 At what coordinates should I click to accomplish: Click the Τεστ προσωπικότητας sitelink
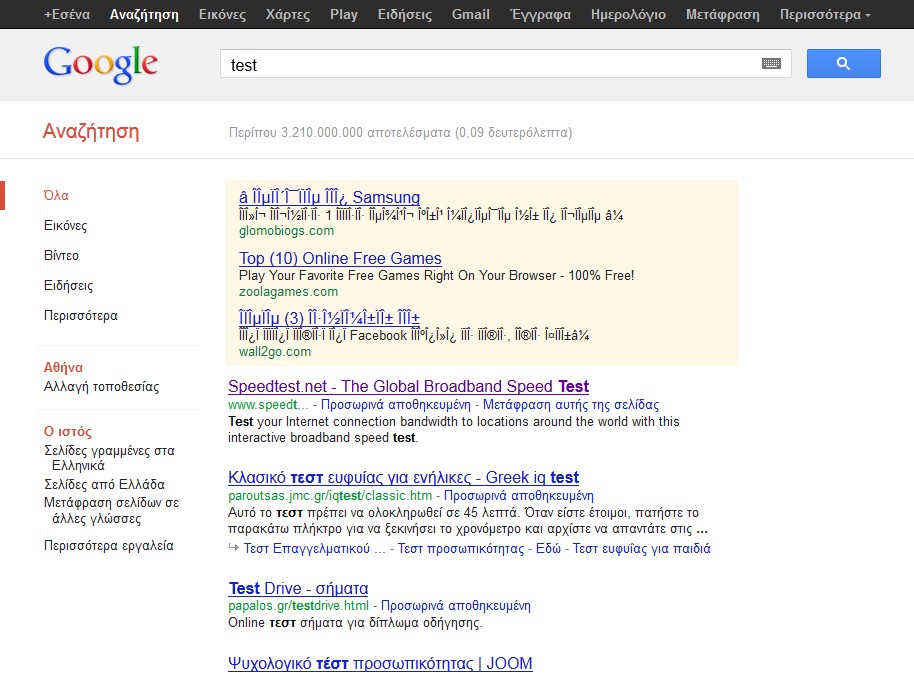[x=461, y=549]
